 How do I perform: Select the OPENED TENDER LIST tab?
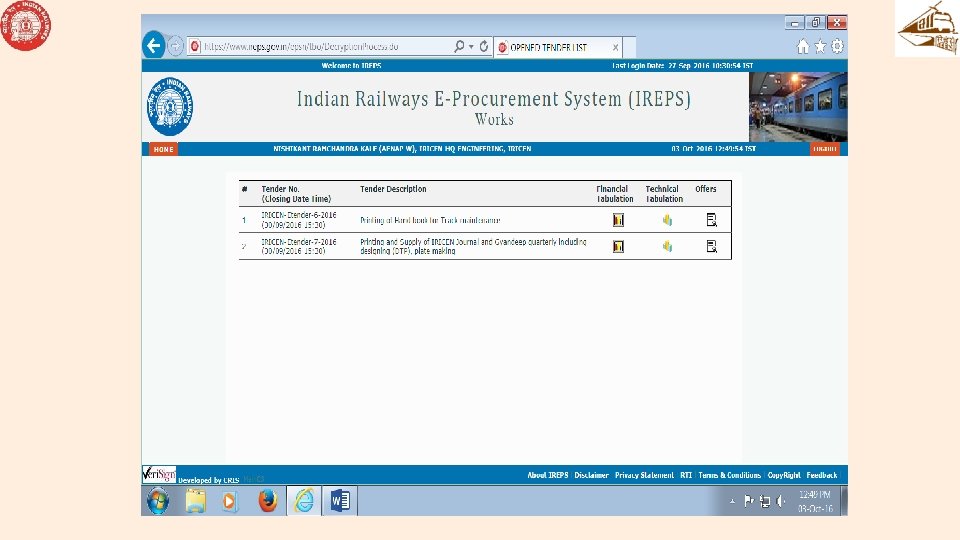(x=557, y=47)
